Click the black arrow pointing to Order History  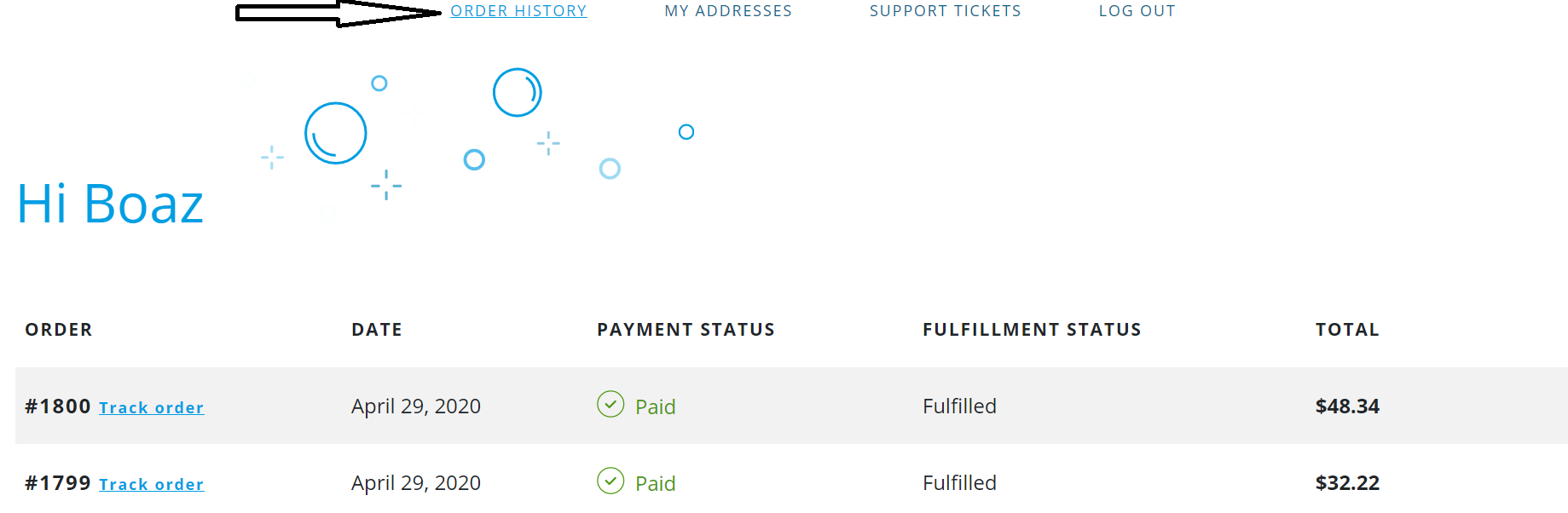point(338,13)
